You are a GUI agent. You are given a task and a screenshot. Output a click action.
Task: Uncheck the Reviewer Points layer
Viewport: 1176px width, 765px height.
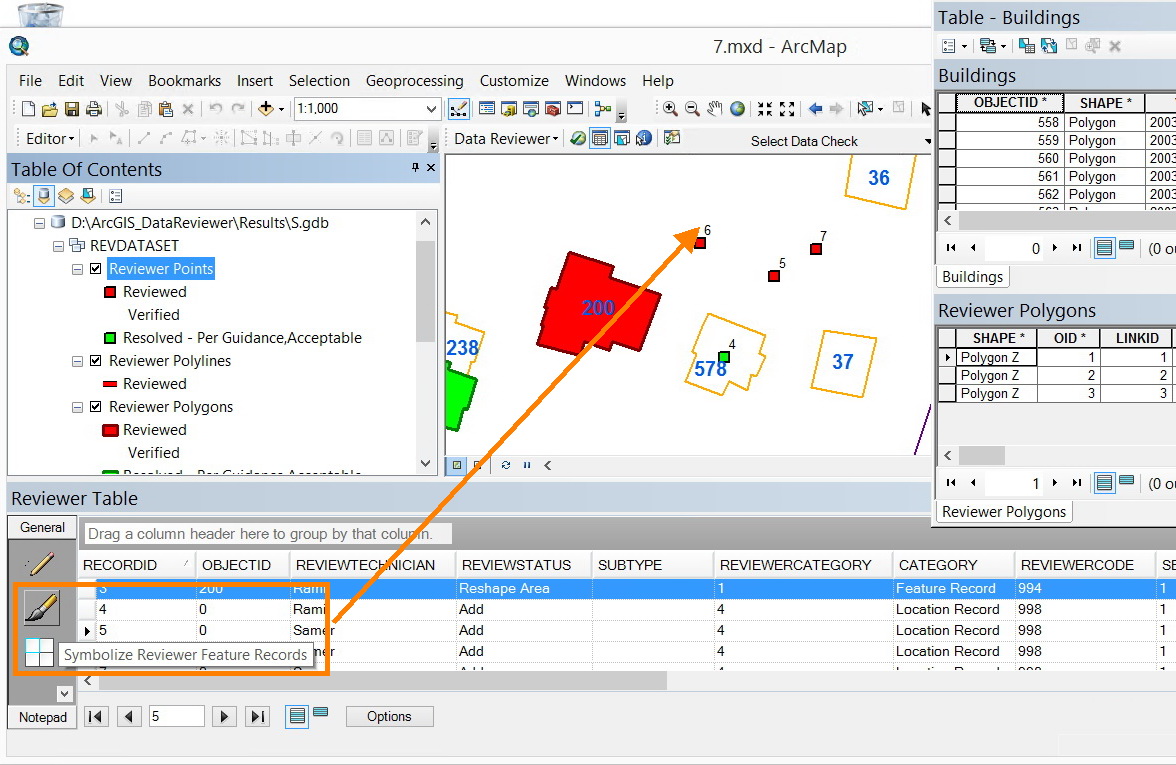[95, 268]
